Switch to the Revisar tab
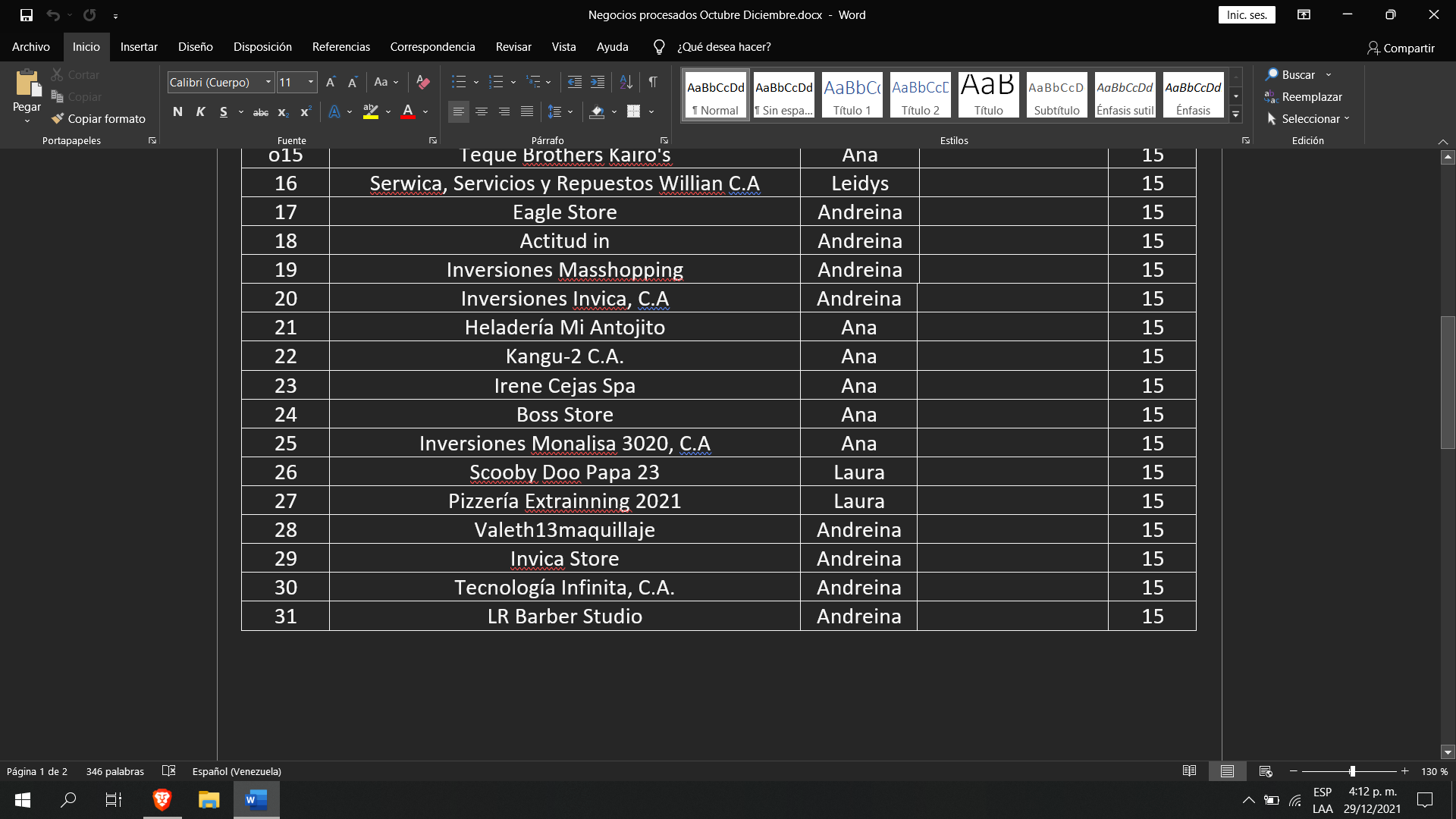 (513, 47)
